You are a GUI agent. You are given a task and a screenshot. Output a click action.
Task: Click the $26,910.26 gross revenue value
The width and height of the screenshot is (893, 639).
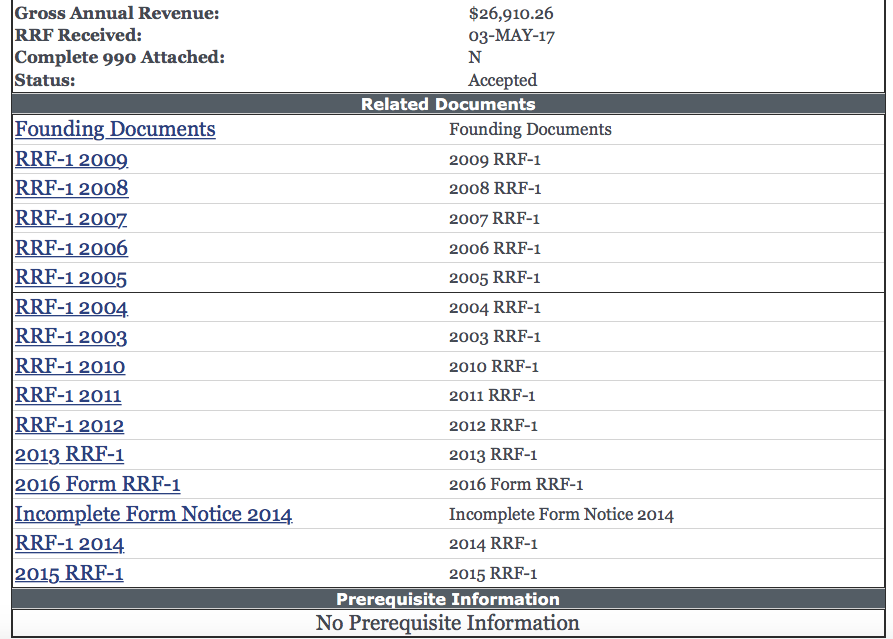point(510,14)
